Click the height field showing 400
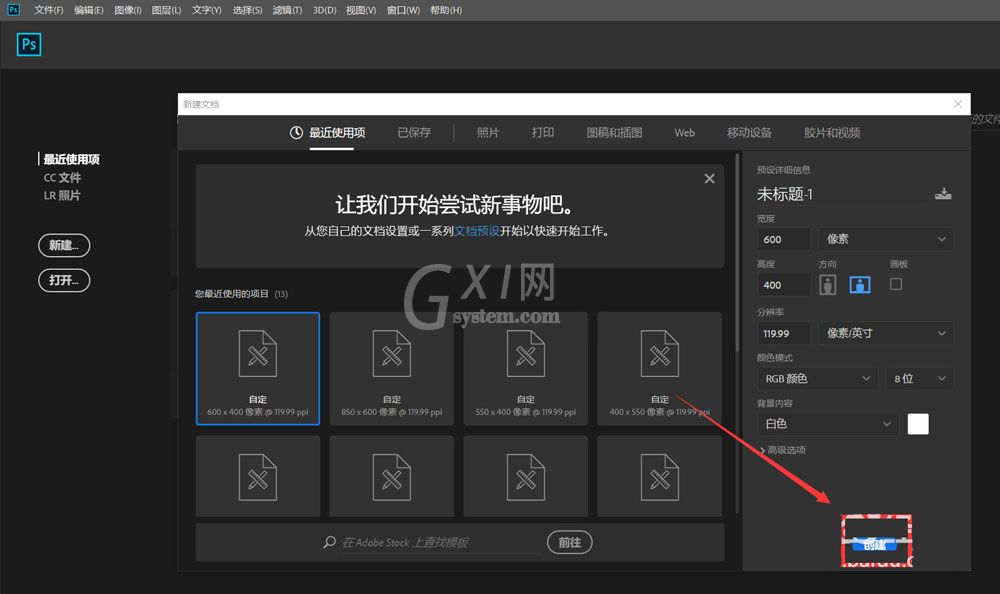This screenshot has width=1000, height=594. click(783, 285)
